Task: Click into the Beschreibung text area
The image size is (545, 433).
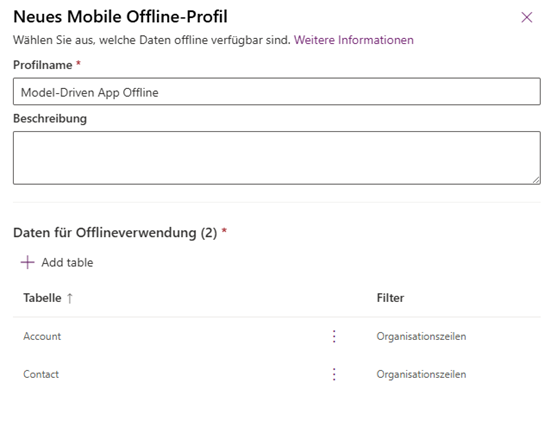Action: (277, 158)
